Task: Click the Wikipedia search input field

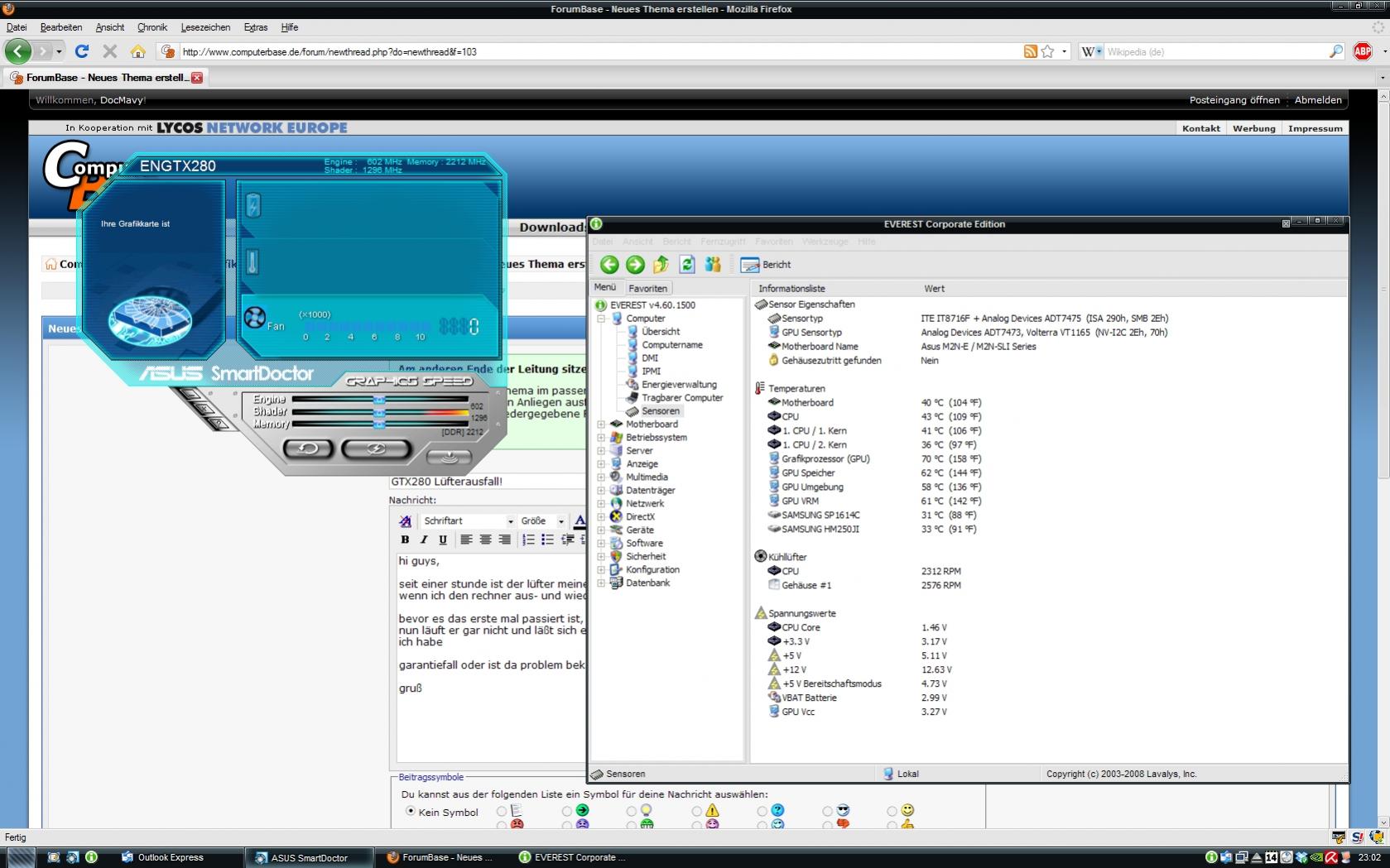Action: pos(1215,51)
